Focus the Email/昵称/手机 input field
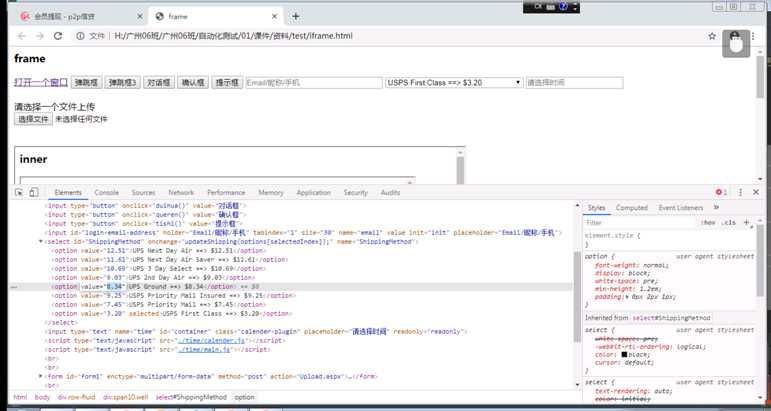 pos(314,83)
